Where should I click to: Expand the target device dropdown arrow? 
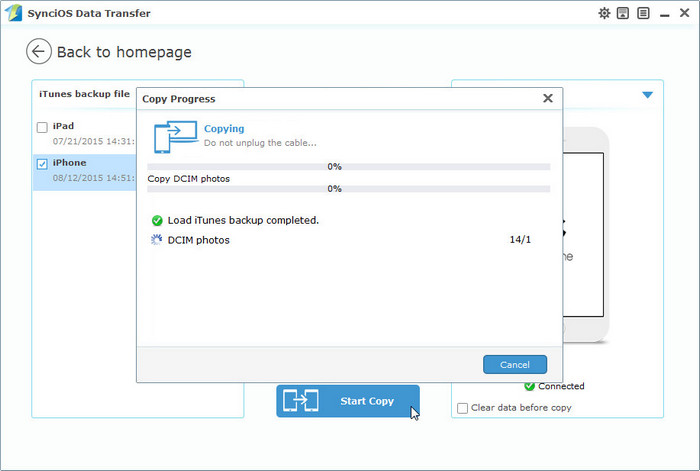(647, 95)
